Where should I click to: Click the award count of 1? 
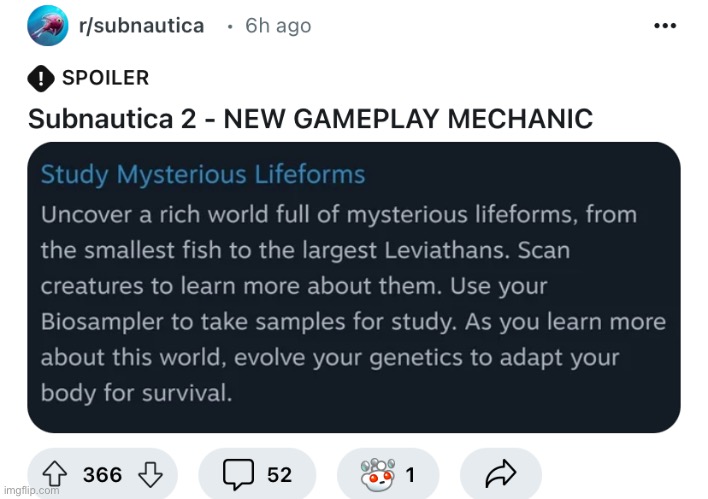pyautogui.click(x=410, y=475)
